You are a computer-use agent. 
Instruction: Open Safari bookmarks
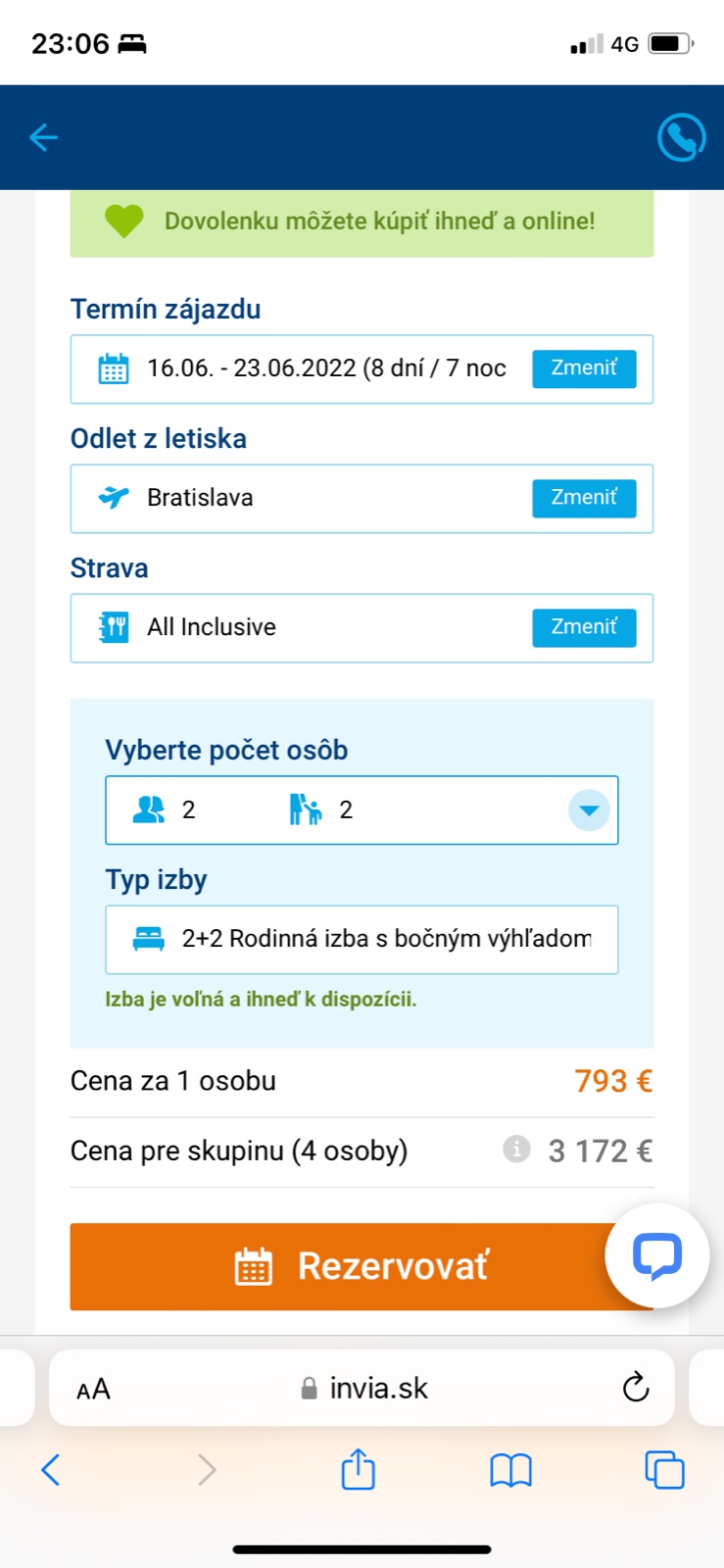tap(510, 1470)
